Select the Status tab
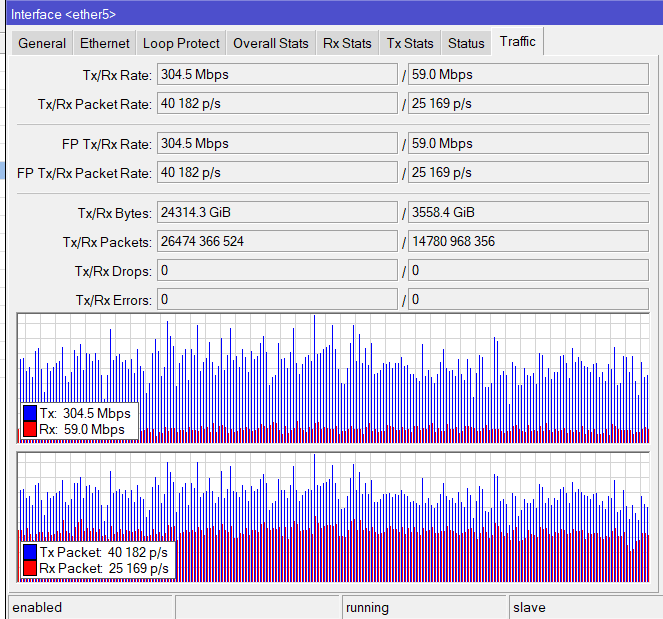The height and width of the screenshot is (619, 663). tap(466, 43)
